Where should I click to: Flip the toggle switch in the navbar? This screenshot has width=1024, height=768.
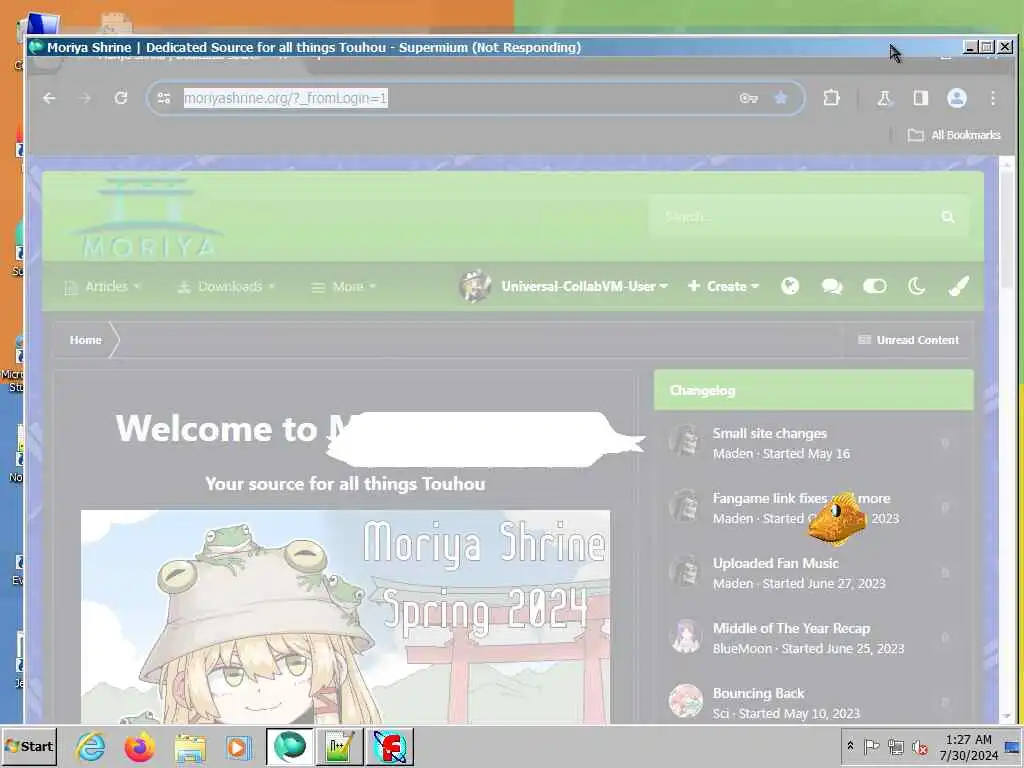coord(874,286)
